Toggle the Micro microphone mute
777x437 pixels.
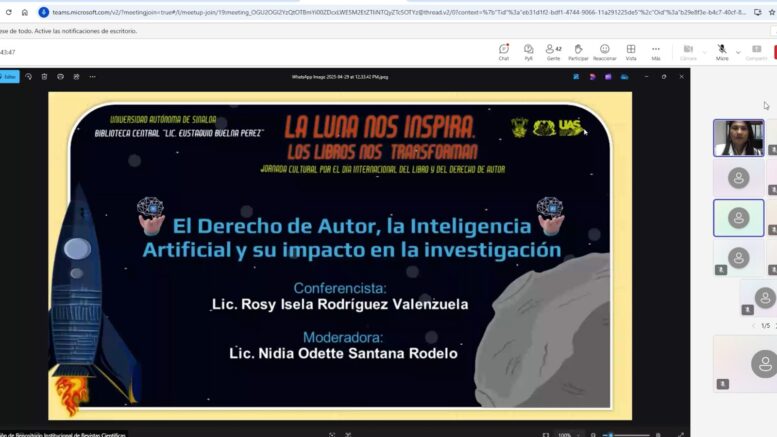point(721,51)
